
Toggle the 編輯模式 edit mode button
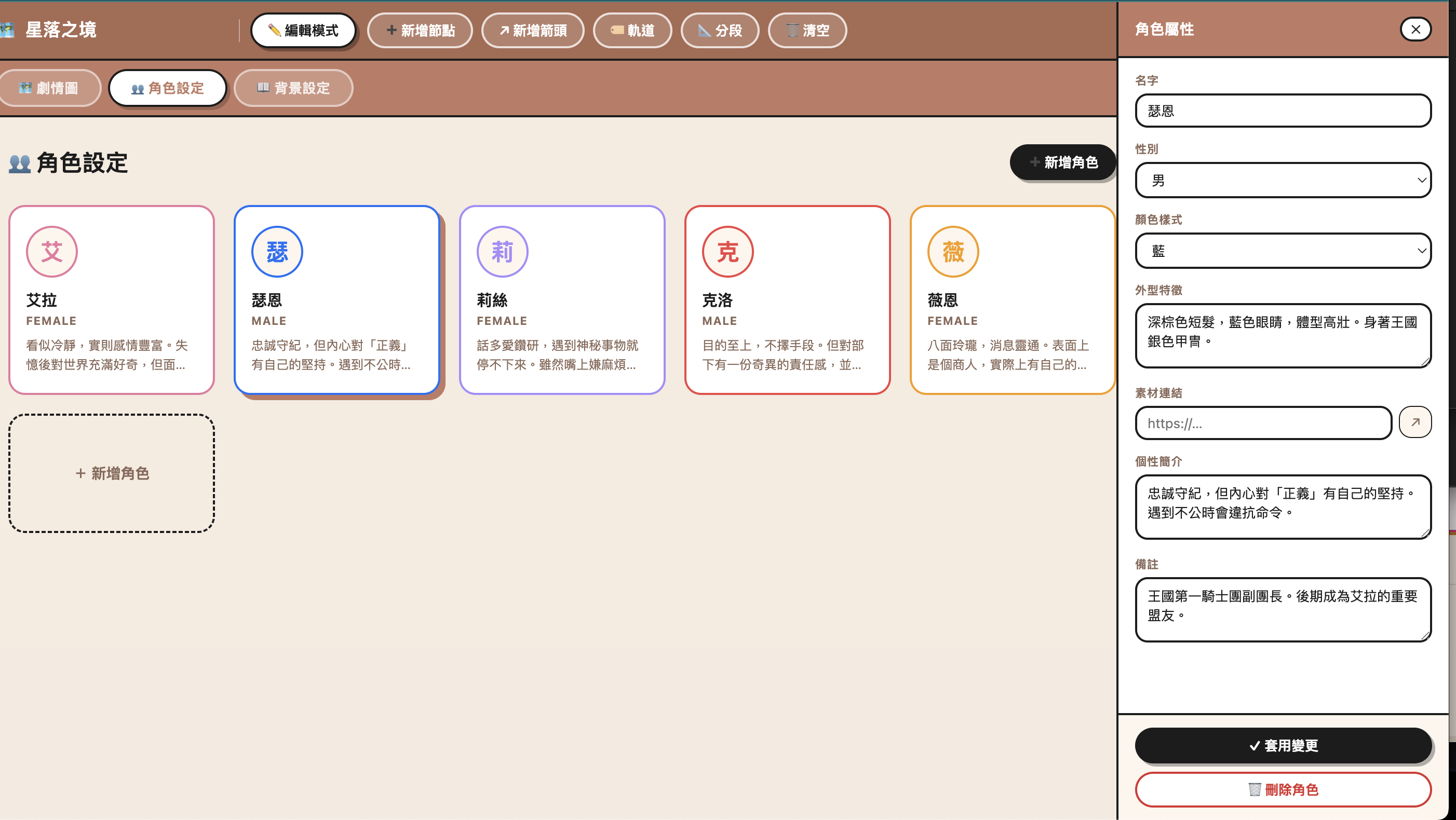click(x=303, y=31)
